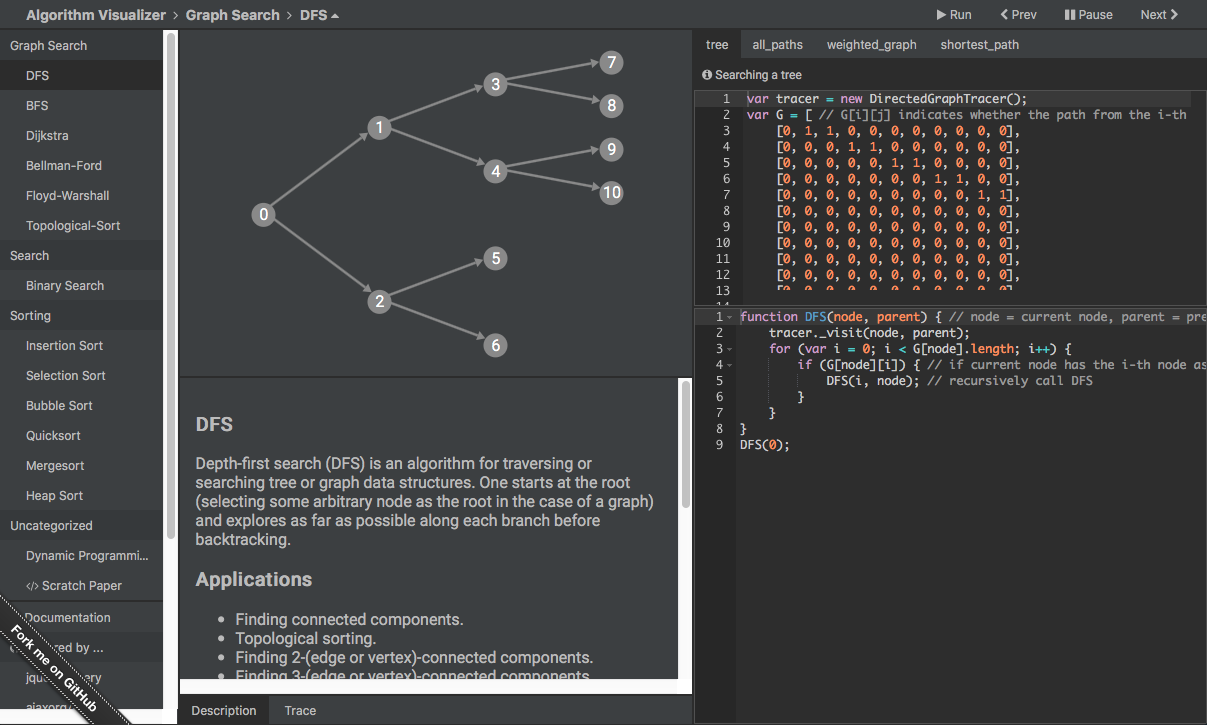The image size is (1207, 725).
Task: Advance with the Next button
Action: [1159, 15]
